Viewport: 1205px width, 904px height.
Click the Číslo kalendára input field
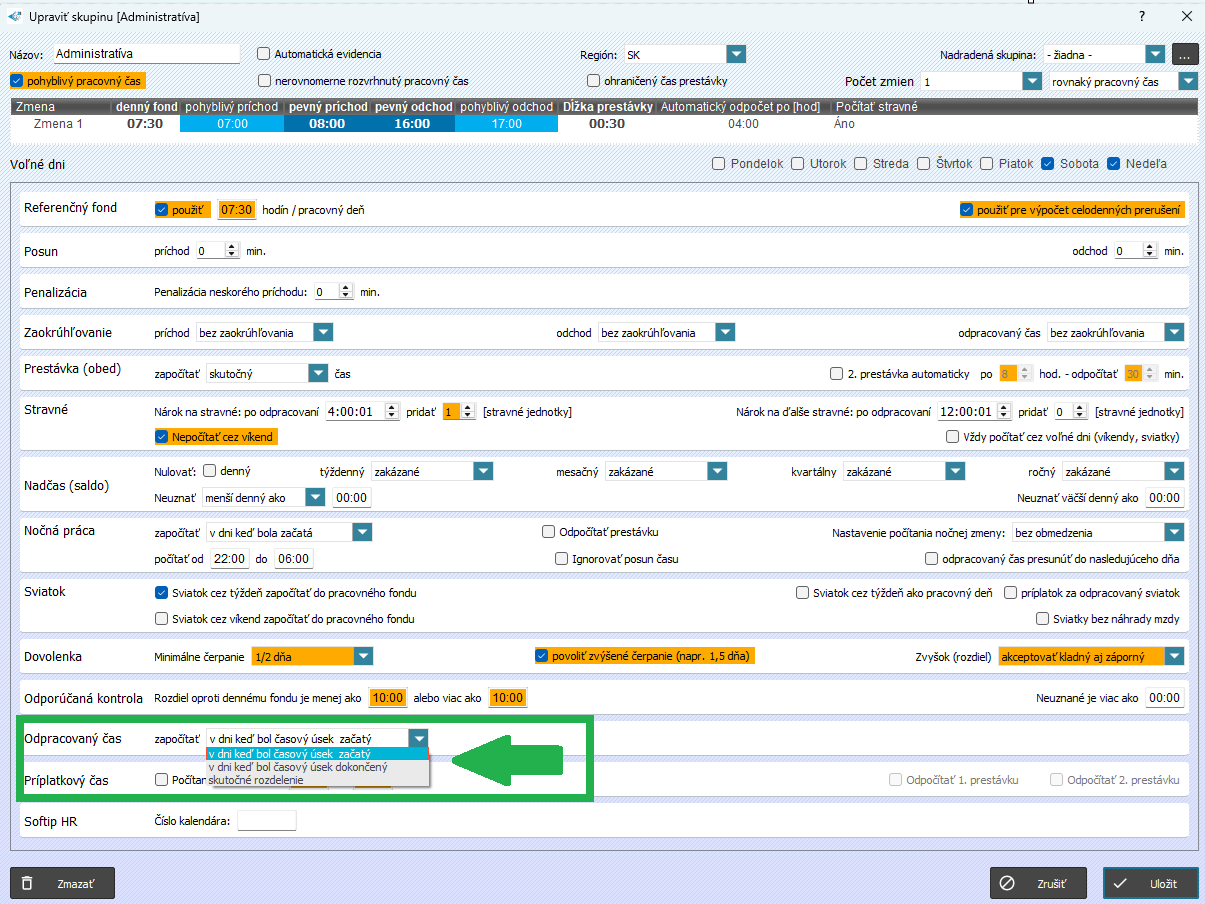pos(266,821)
